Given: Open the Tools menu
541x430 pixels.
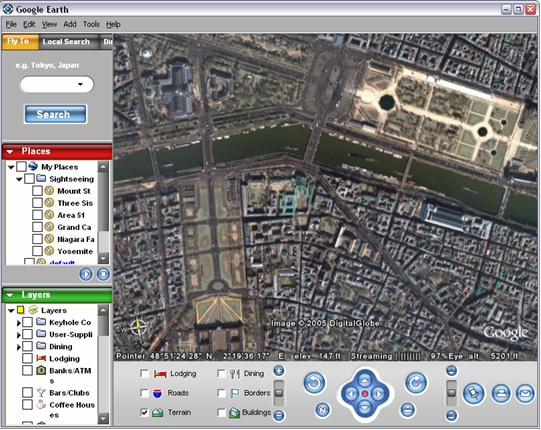Looking at the screenshot, I should click(x=91, y=25).
